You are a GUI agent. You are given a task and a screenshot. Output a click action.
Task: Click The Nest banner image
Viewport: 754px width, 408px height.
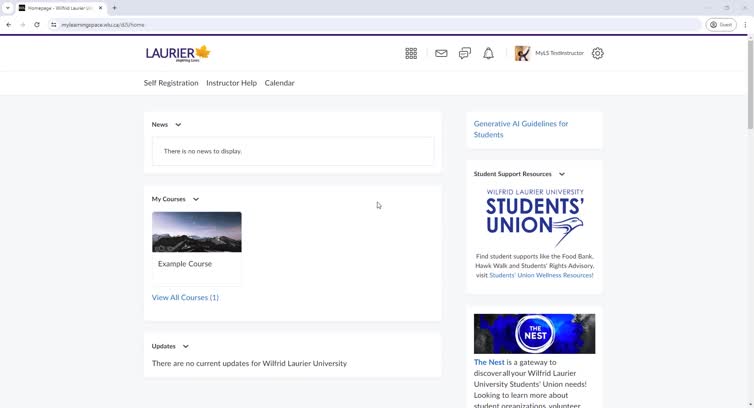(x=534, y=334)
